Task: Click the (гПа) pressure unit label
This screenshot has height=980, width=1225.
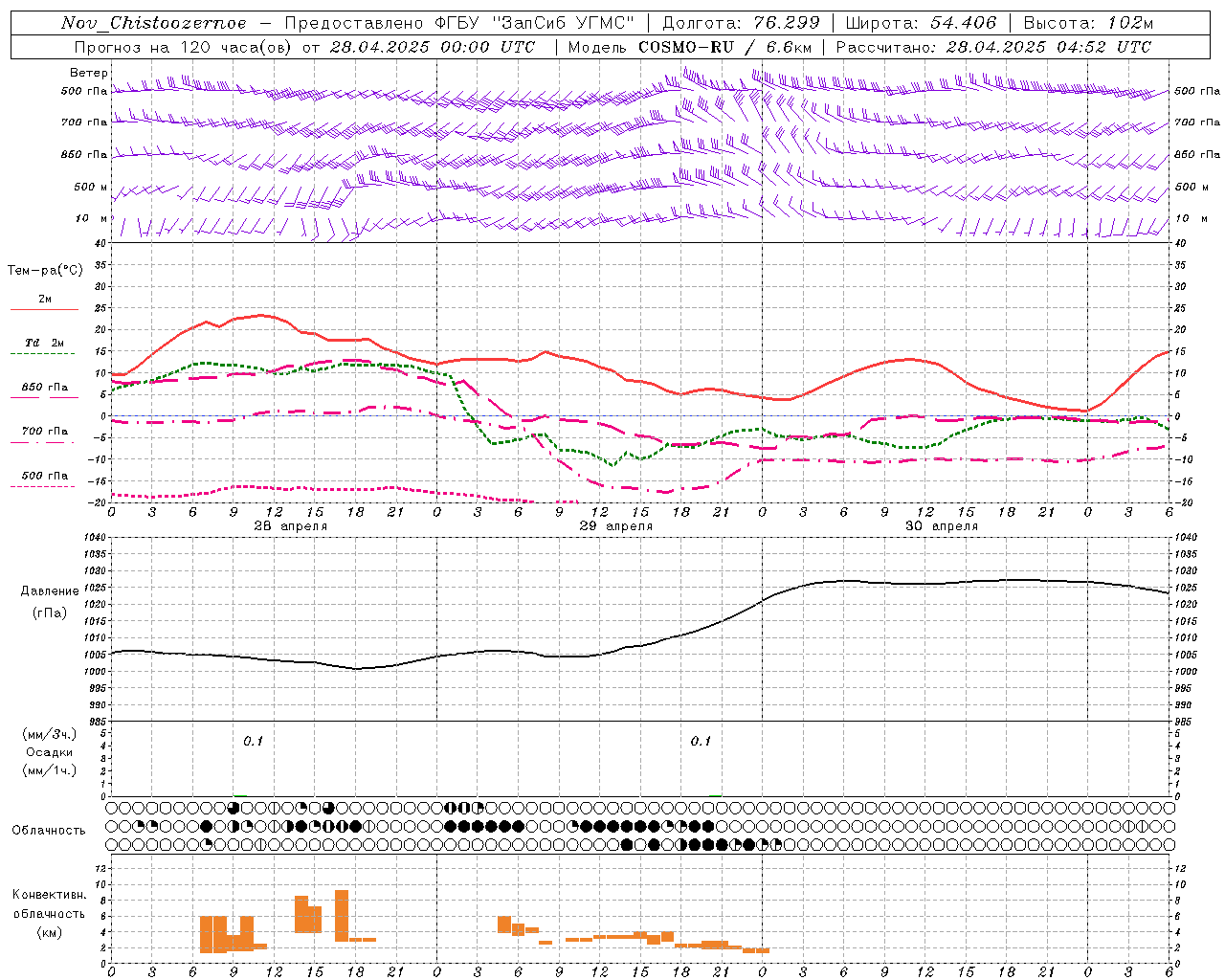Action: pyautogui.click(x=50, y=612)
